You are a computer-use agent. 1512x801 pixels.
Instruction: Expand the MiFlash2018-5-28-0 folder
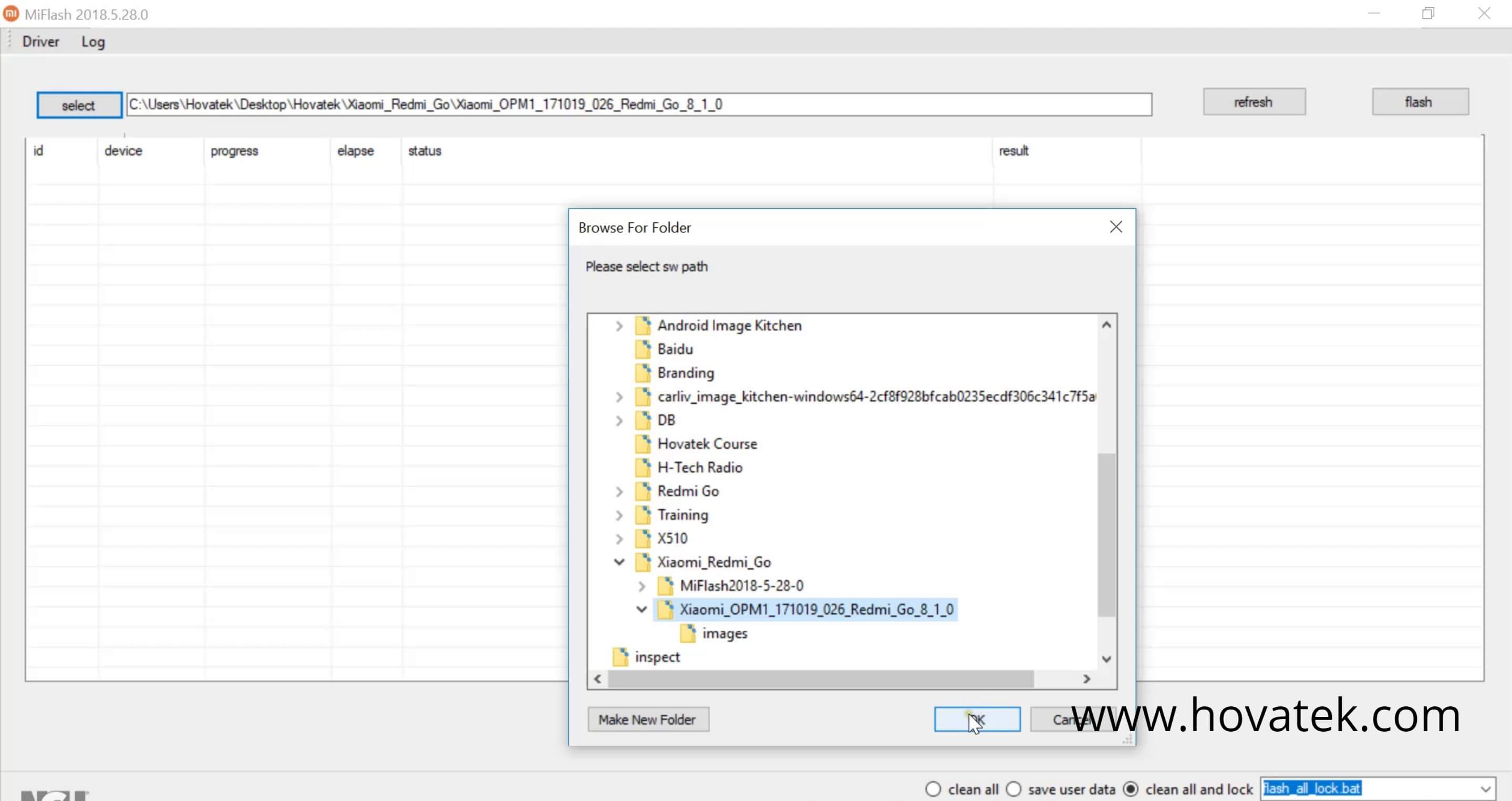[x=641, y=586]
